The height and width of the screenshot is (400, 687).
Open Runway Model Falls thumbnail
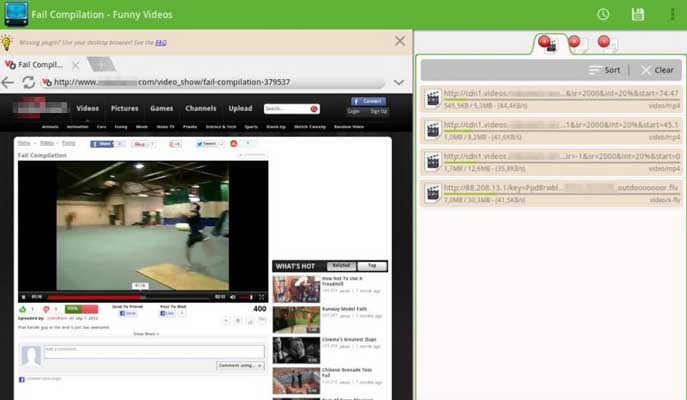click(296, 320)
